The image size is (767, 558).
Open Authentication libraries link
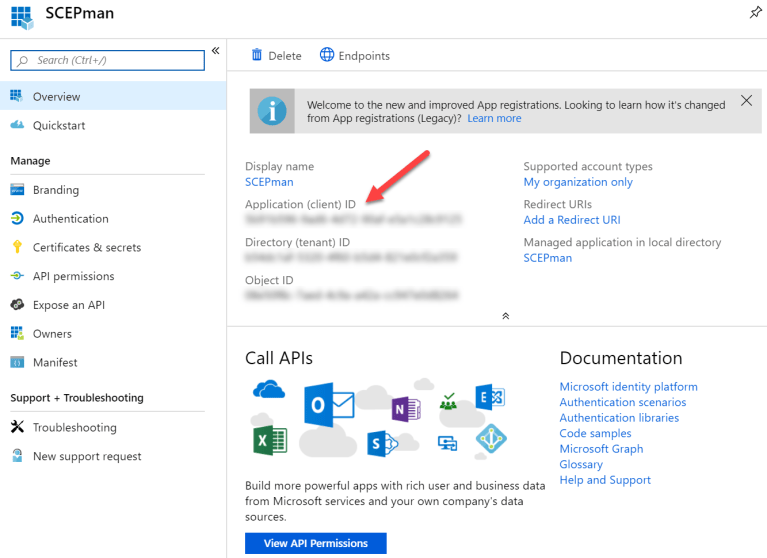click(619, 418)
